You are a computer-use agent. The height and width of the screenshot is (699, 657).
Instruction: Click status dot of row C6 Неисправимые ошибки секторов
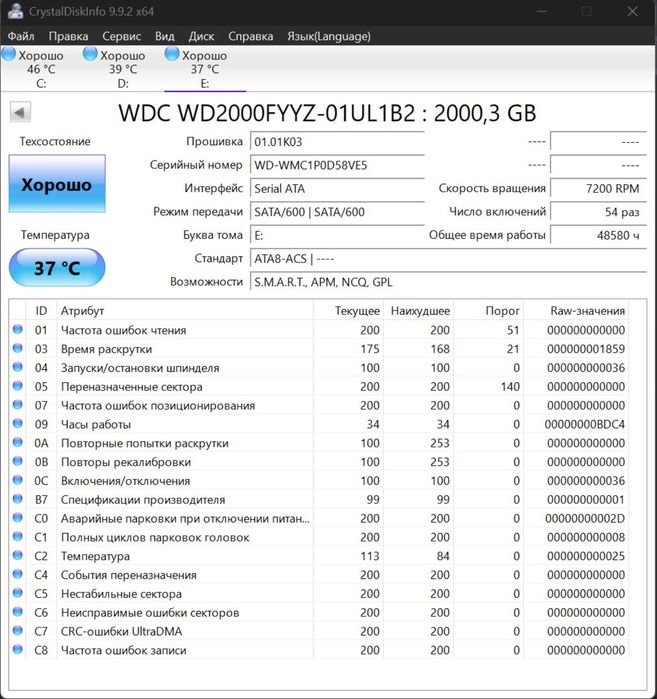coord(17,611)
